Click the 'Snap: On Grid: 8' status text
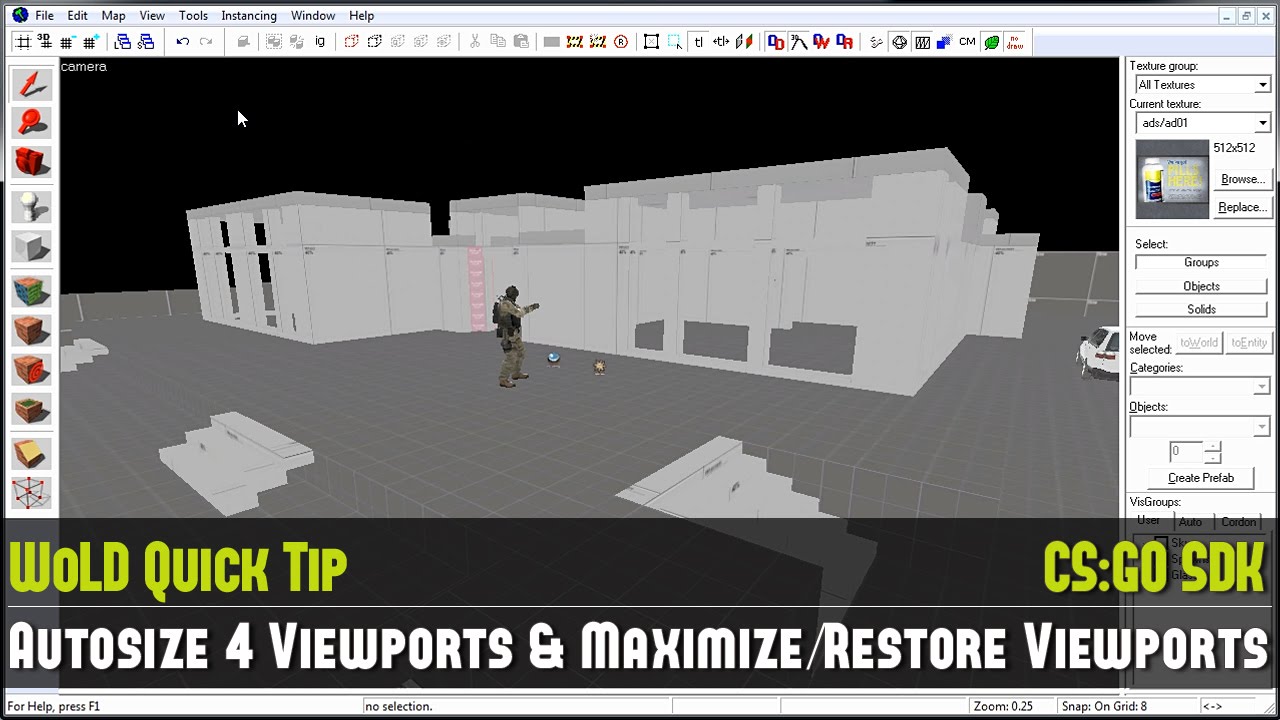1280x720 pixels. tap(1104, 706)
